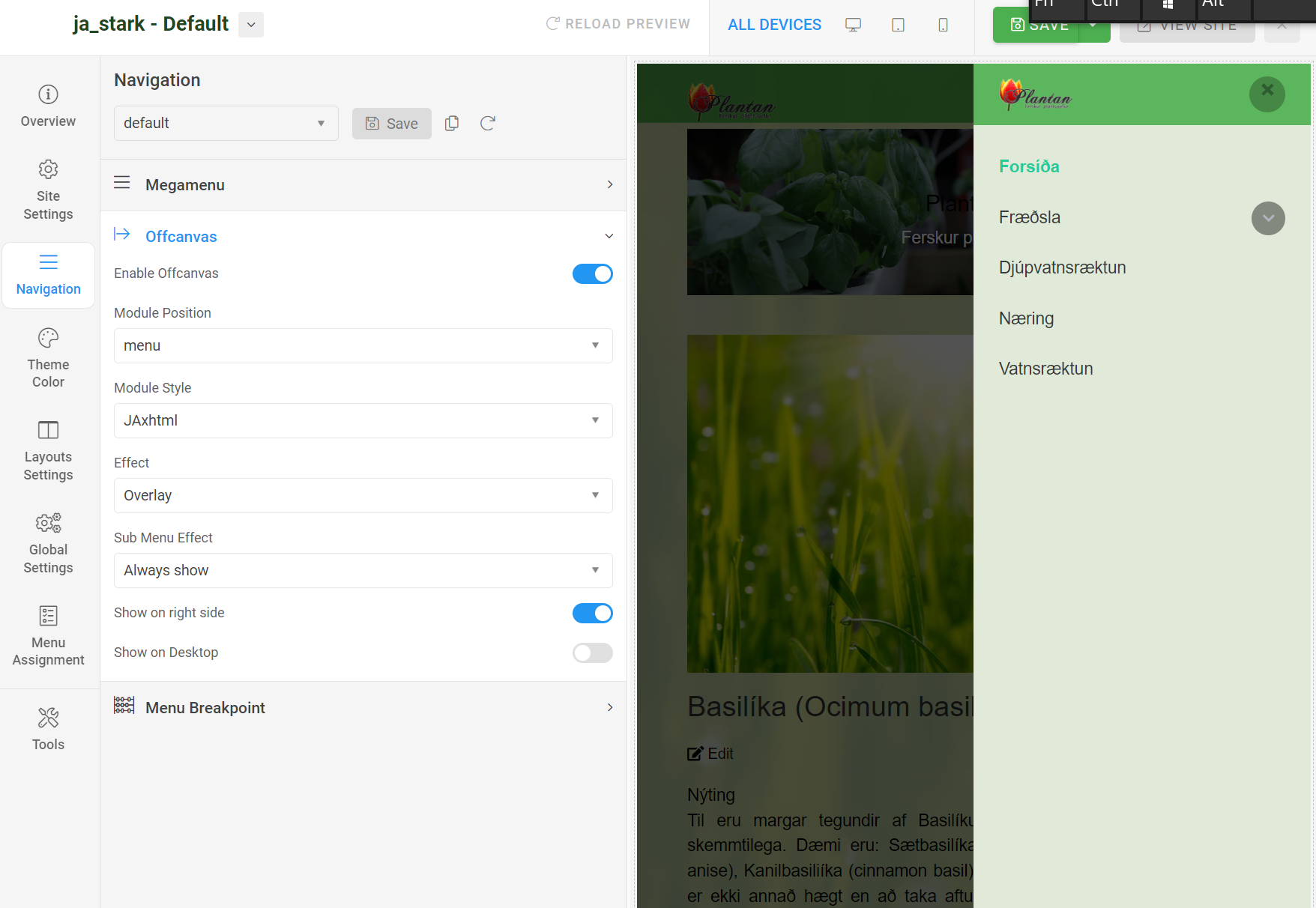The width and height of the screenshot is (1316, 908).
Task: Collapse the Offcanvas section
Action: click(x=363, y=237)
